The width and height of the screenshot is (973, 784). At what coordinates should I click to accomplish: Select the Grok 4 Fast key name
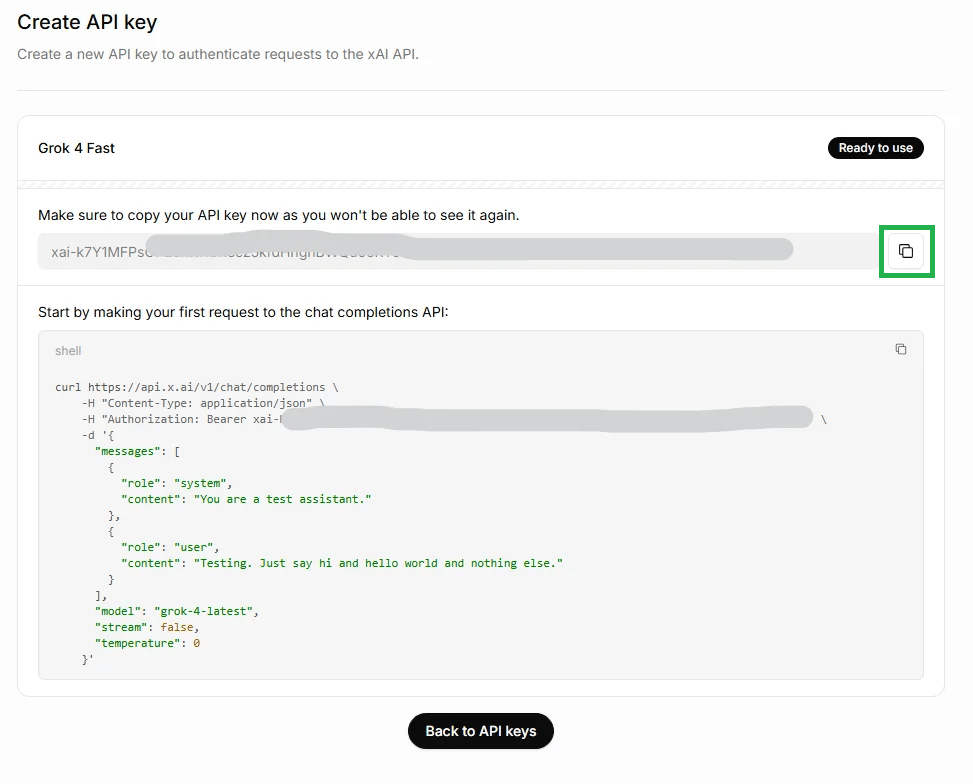(77, 148)
